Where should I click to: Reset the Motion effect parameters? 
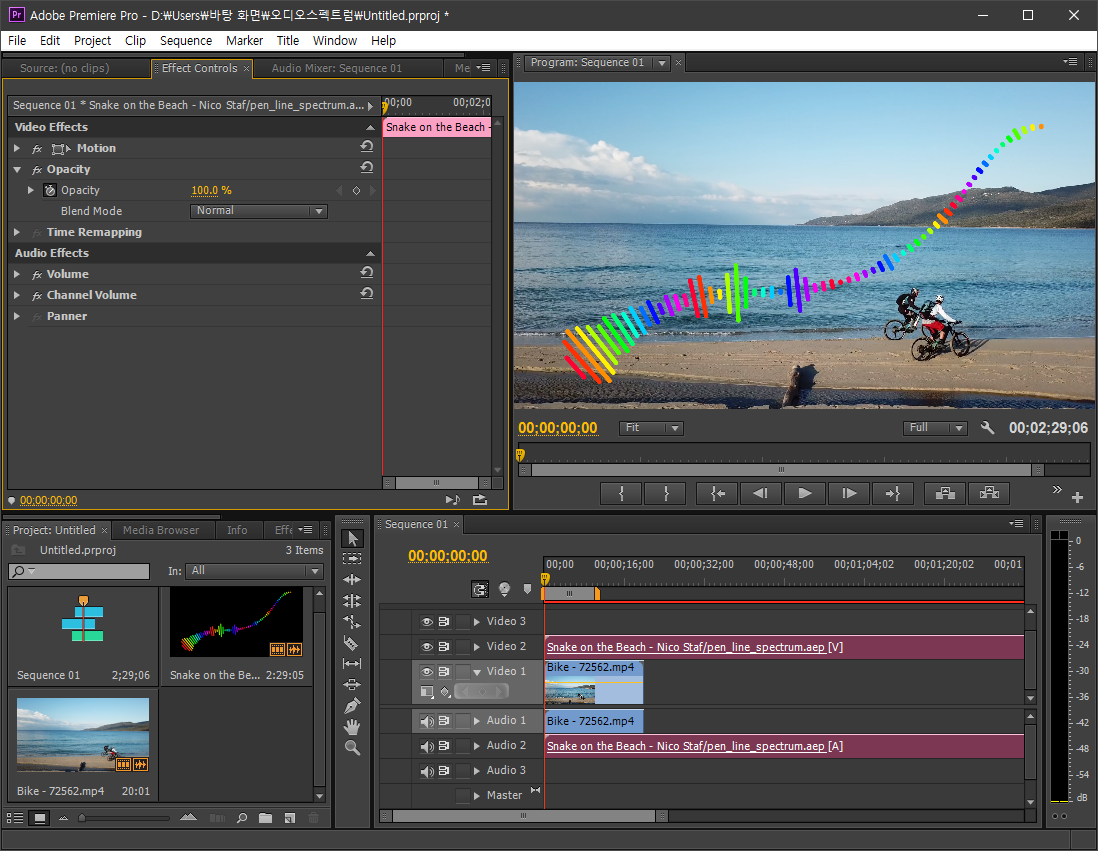pyautogui.click(x=367, y=147)
